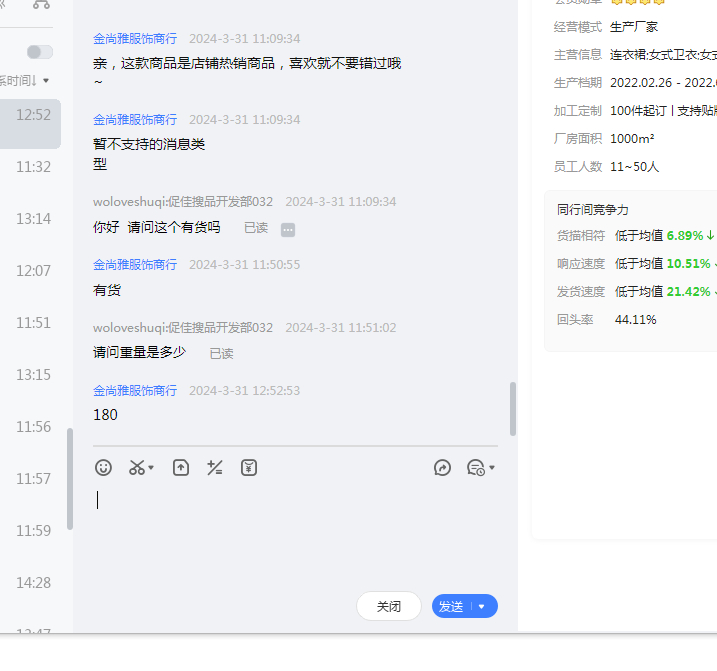717x671 pixels.
Task: Toggle the switch above the conversation list
Action: [40, 52]
